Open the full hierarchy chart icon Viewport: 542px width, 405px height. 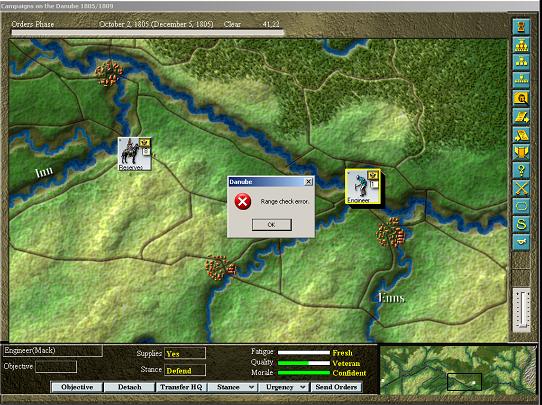coord(521,45)
